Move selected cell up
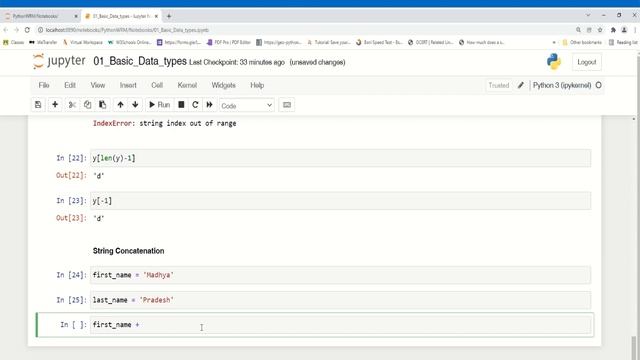 (x=120, y=105)
